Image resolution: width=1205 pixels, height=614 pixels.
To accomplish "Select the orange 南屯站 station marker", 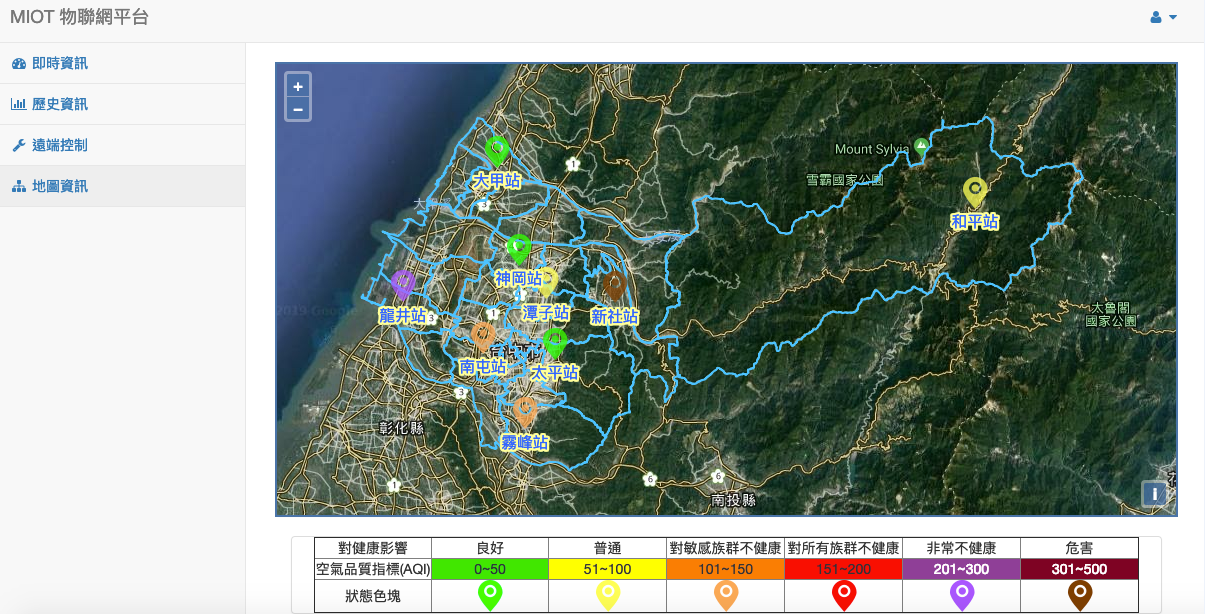I will point(483,335).
